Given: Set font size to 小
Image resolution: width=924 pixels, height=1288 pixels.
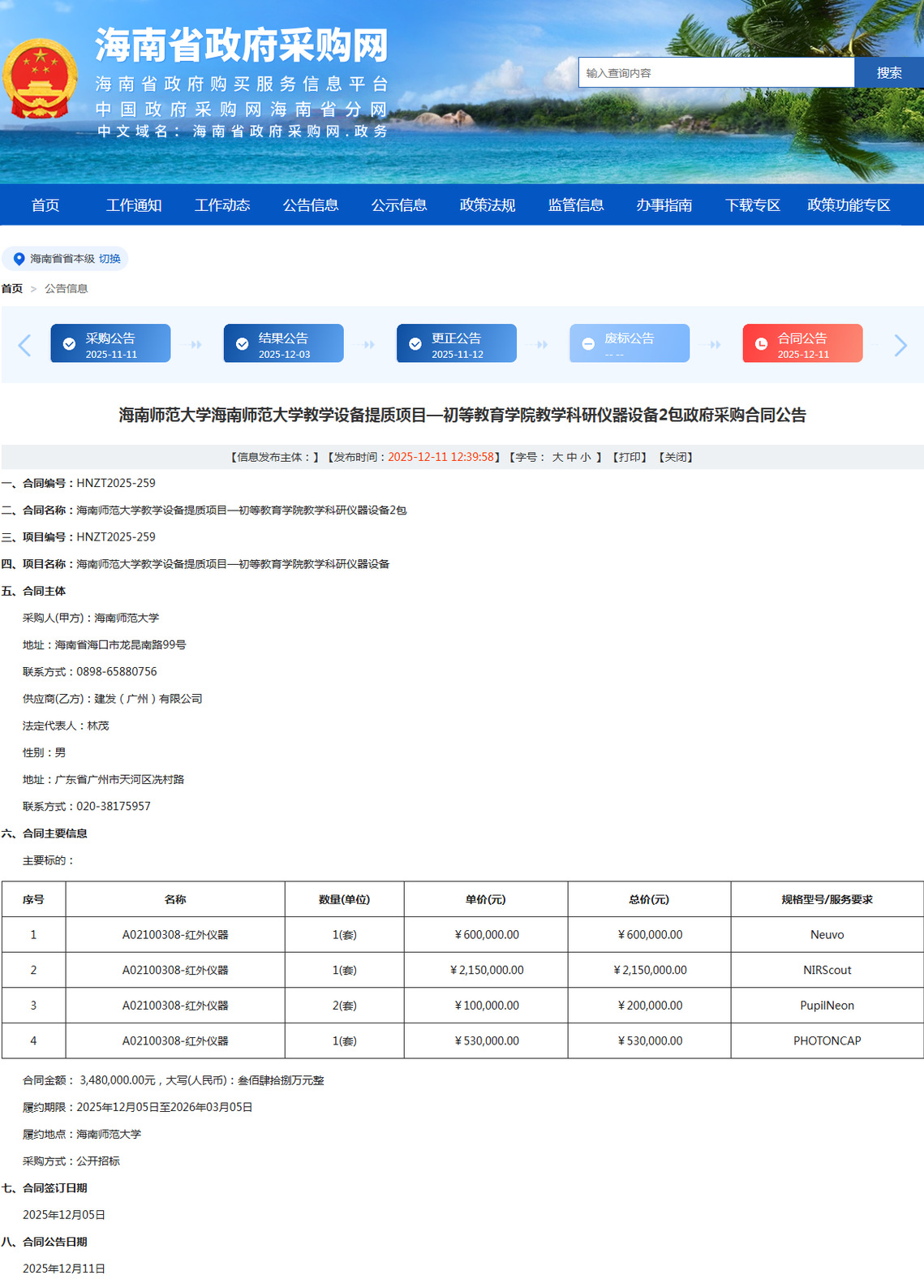Looking at the screenshot, I should pos(586,458).
